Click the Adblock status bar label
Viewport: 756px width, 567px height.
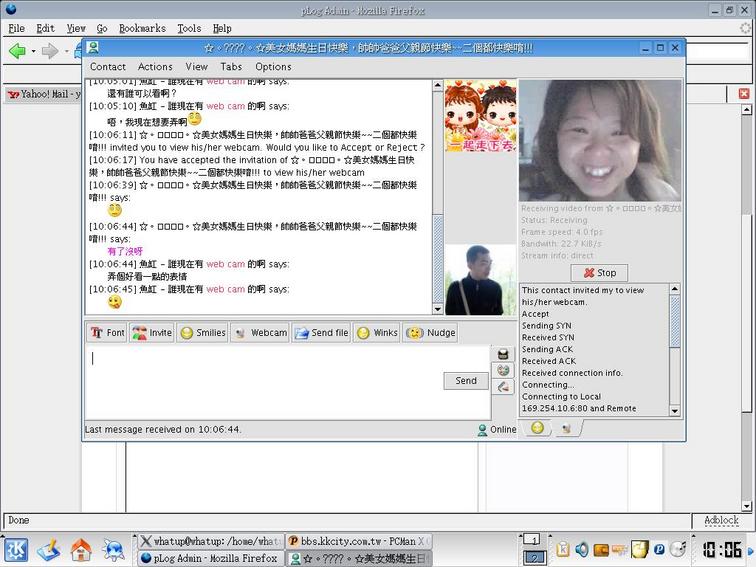pos(721,520)
